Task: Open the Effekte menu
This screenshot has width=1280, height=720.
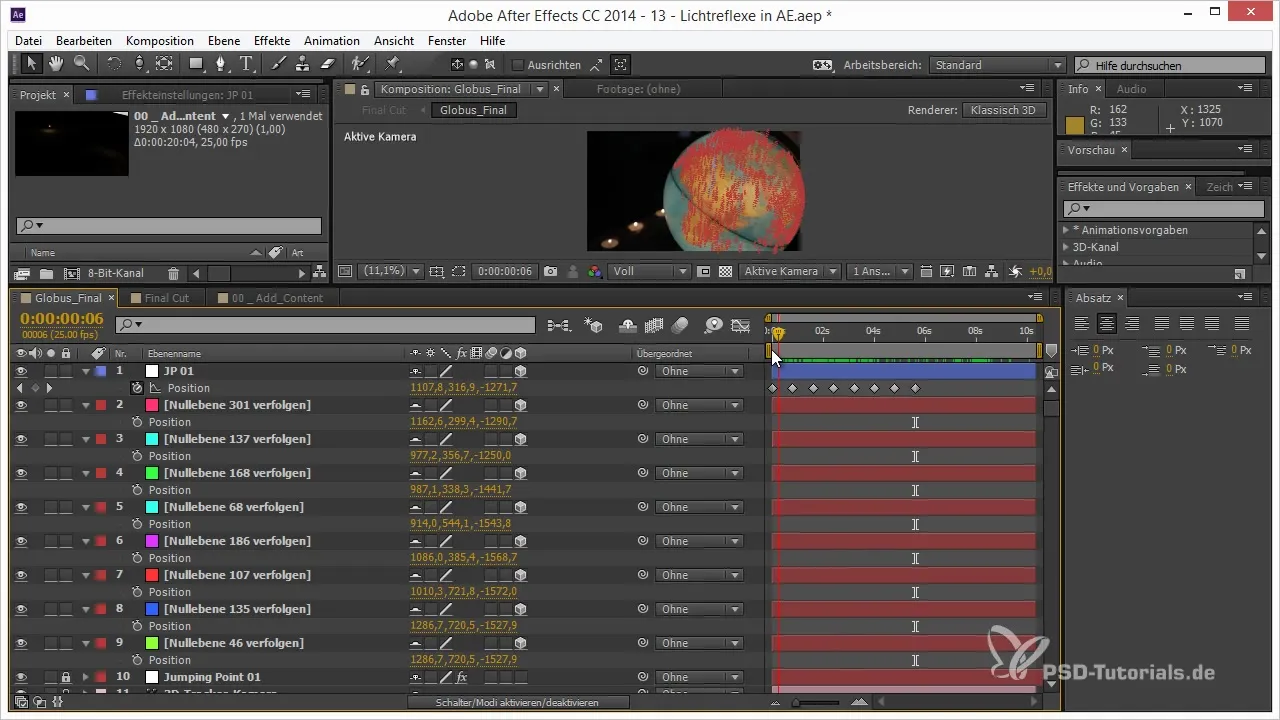Action: pyautogui.click(x=272, y=41)
